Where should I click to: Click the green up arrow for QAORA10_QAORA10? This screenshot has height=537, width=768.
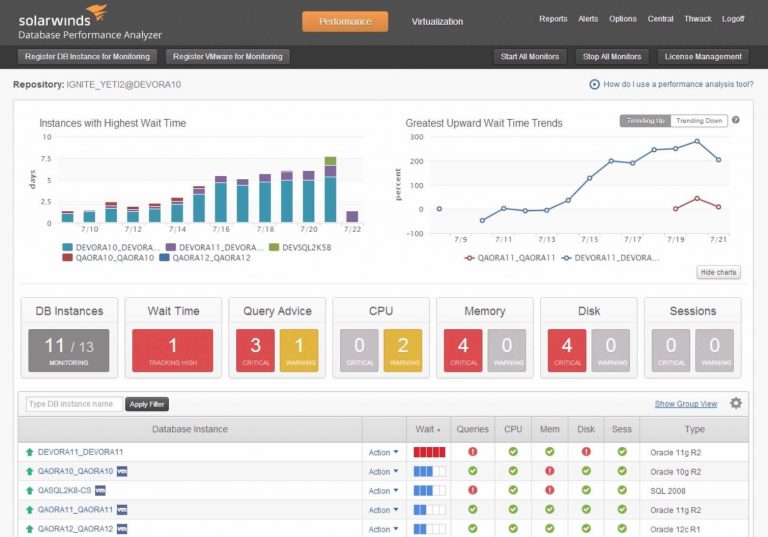click(29, 471)
